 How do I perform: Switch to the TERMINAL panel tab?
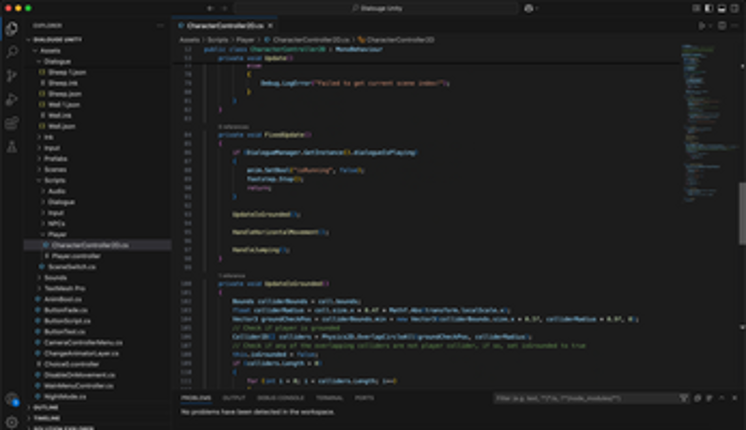pos(329,398)
